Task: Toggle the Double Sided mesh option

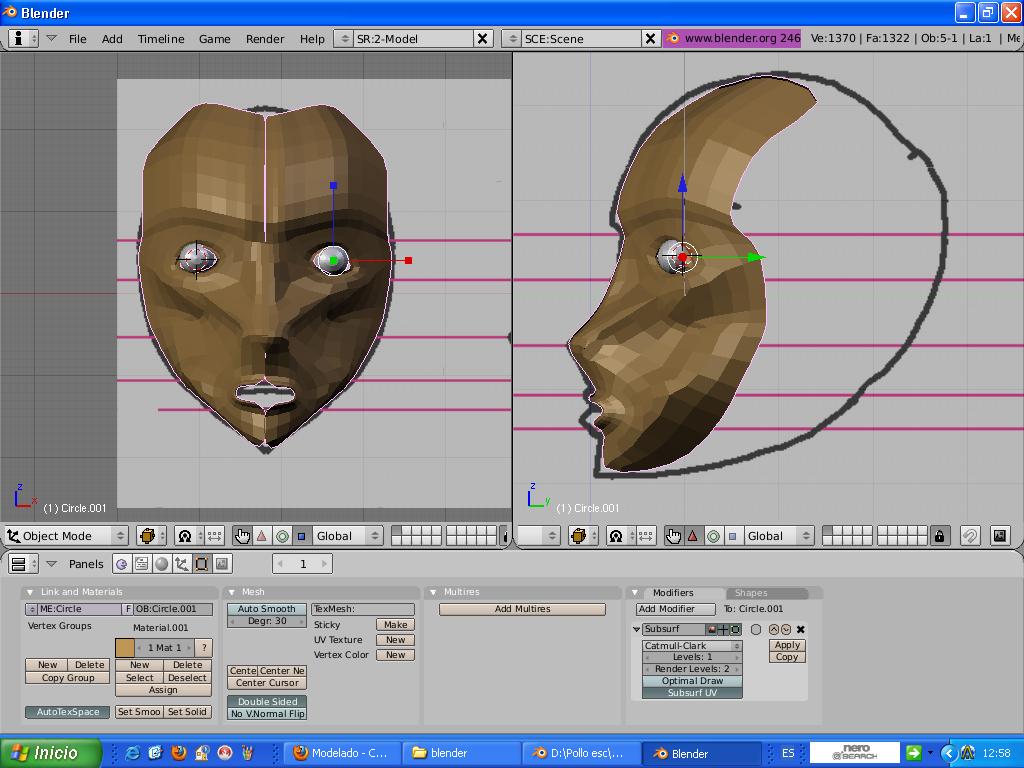Action: (x=267, y=701)
